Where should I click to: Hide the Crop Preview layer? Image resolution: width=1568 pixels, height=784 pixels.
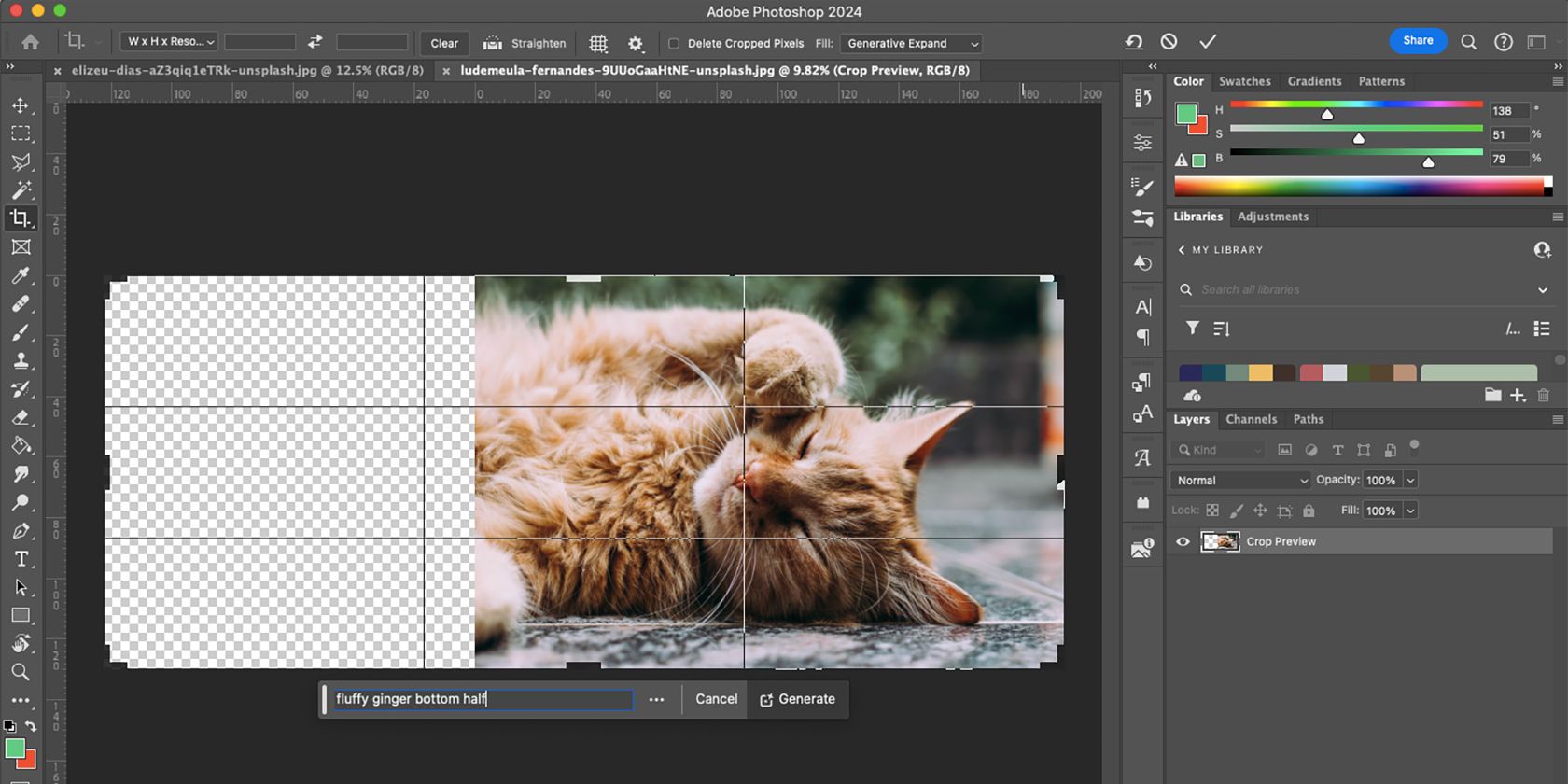click(x=1183, y=541)
